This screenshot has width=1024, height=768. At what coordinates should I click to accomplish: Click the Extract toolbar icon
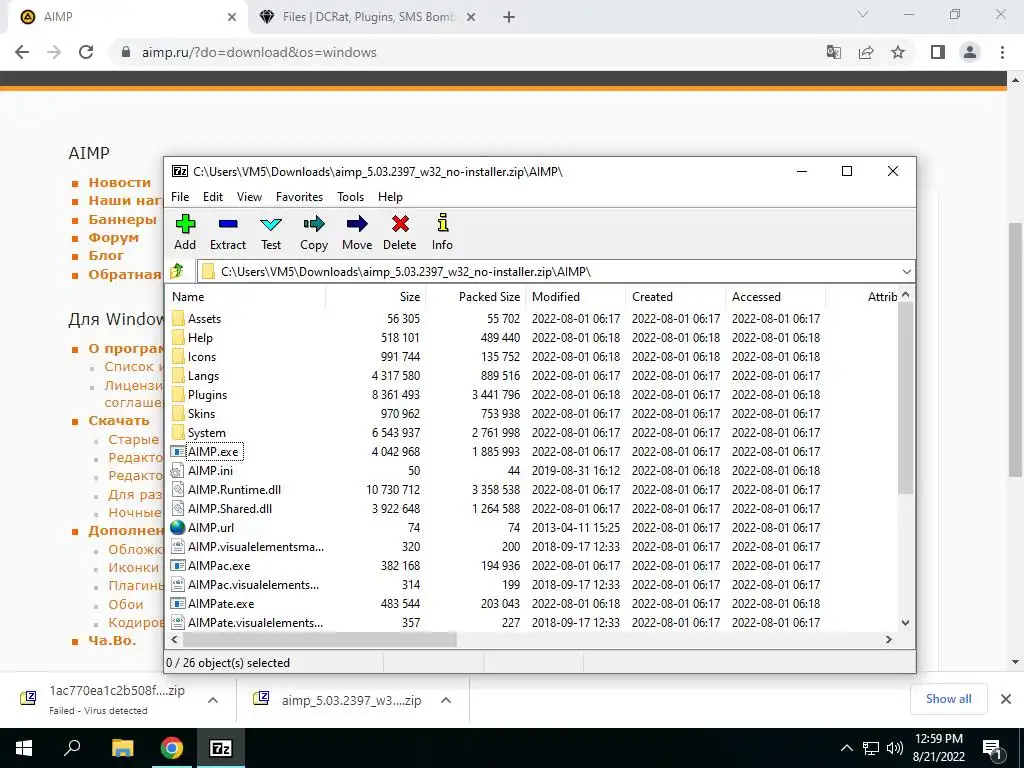click(228, 224)
